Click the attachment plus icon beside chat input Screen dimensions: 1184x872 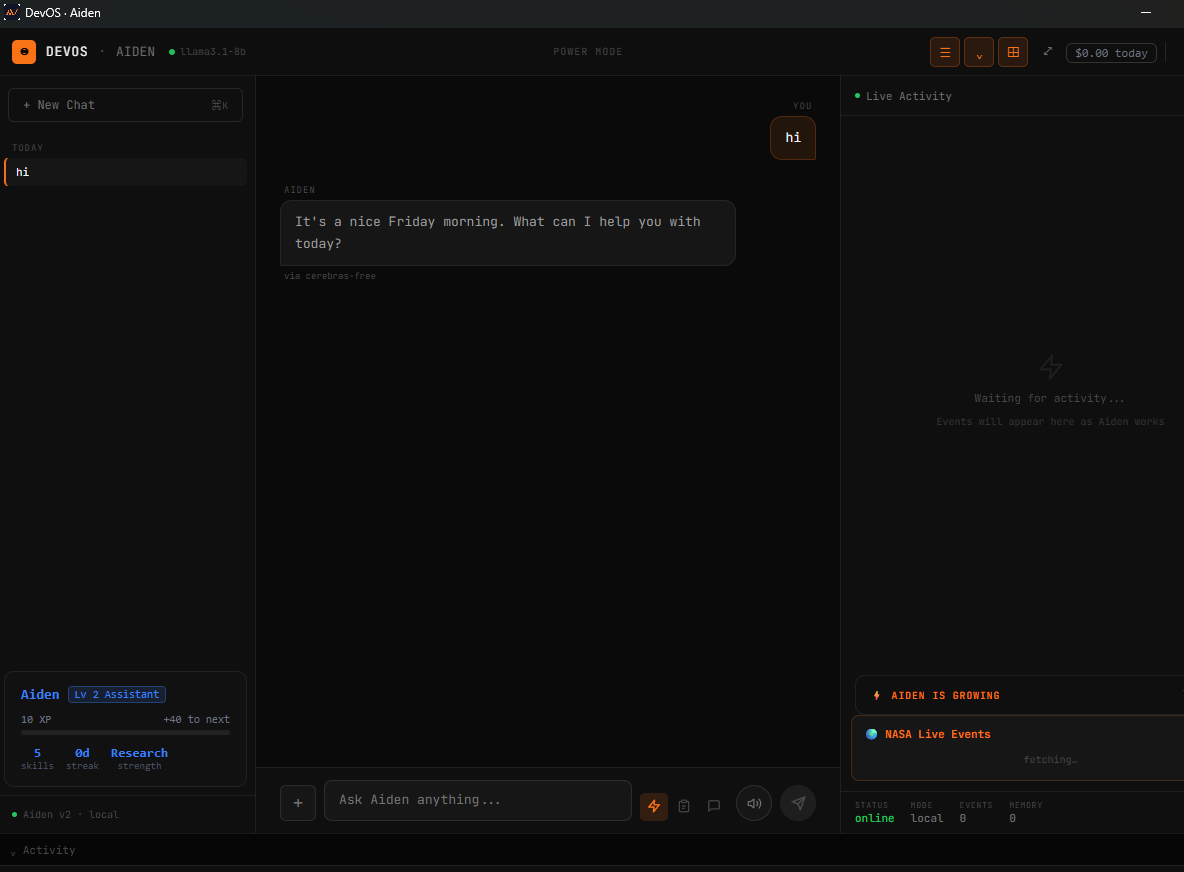297,801
